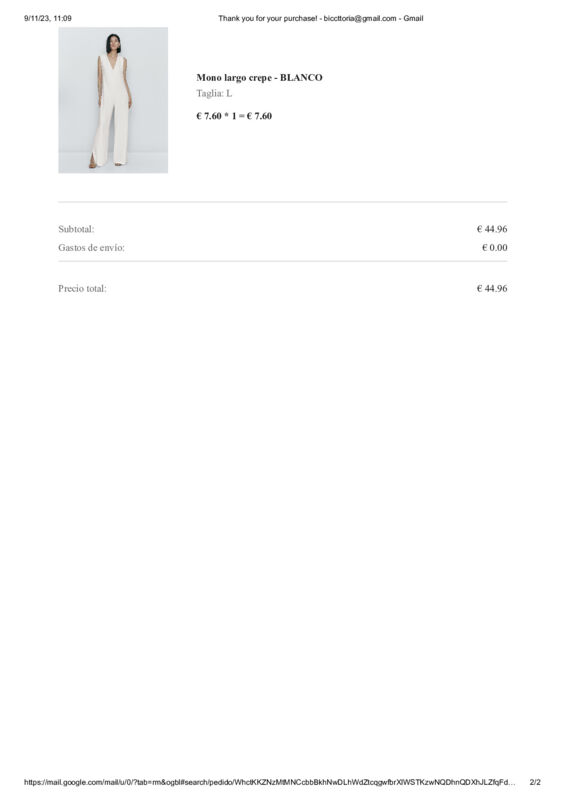
Task: Select the subtotal amount € 44.96
Action: click(x=492, y=229)
